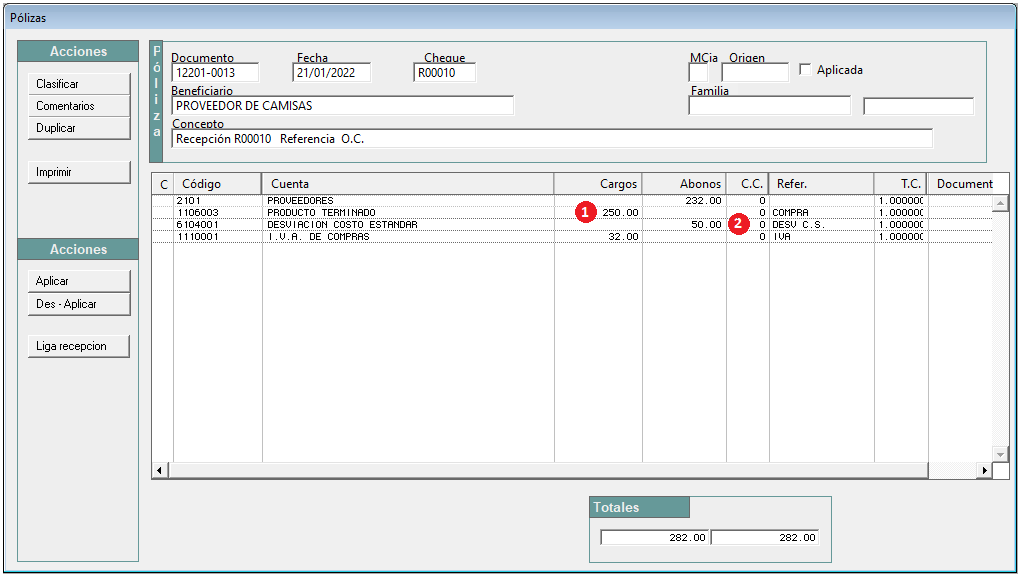Select DESVIACION COSTO ESTANDAR row
Image resolution: width=1021 pixels, height=576 pixels.
click(572, 225)
